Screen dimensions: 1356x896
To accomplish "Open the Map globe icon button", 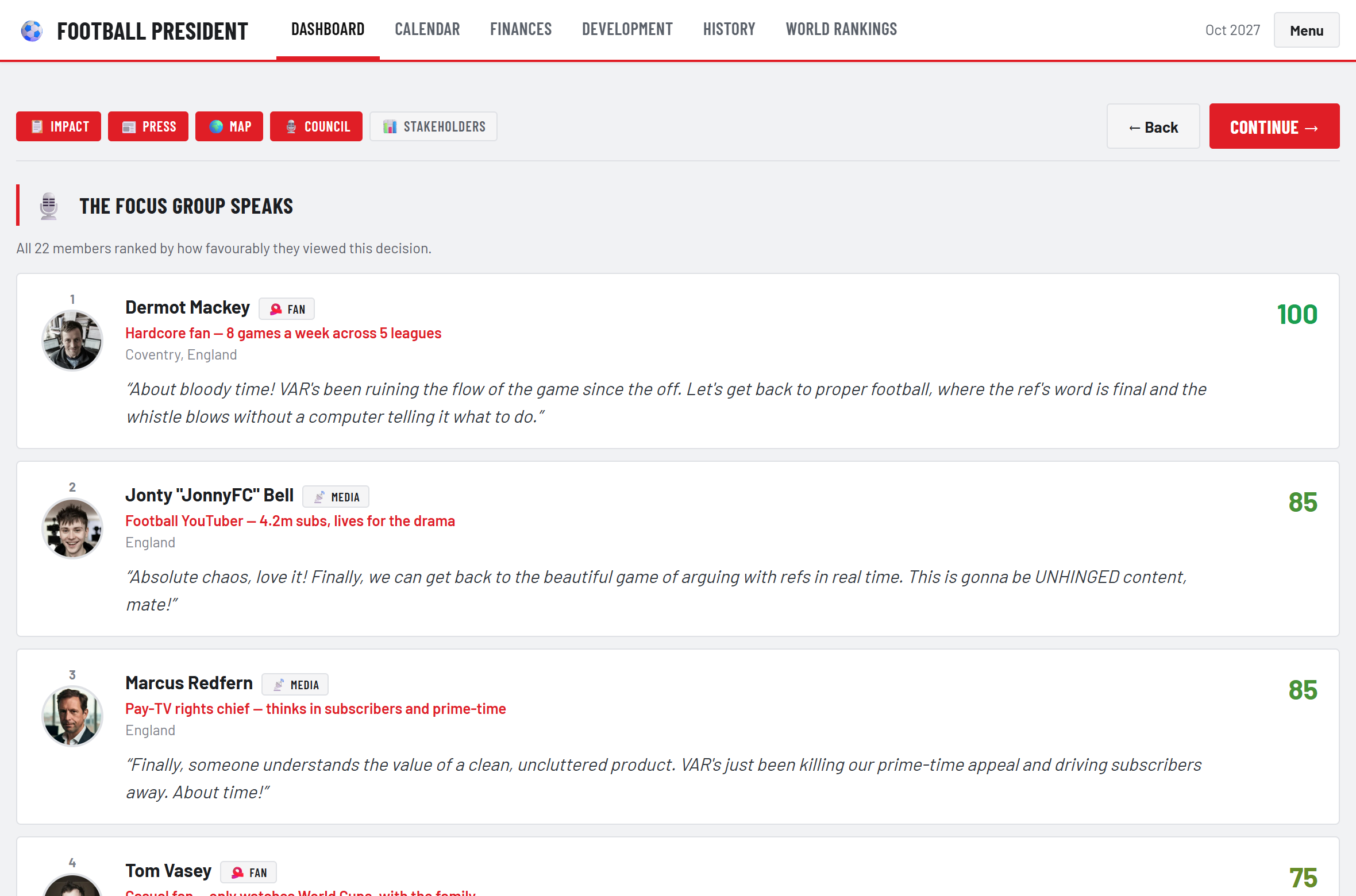I will point(229,126).
